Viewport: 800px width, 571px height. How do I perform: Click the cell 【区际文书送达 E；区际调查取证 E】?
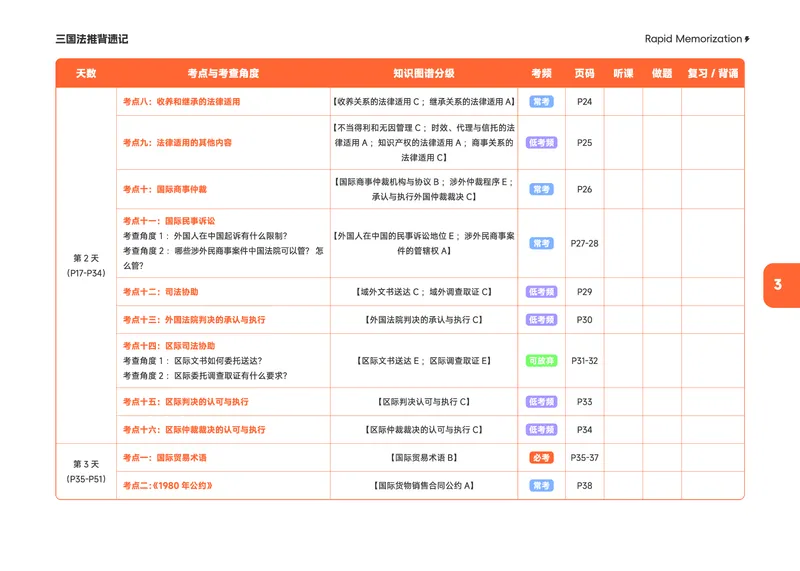[424, 361]
